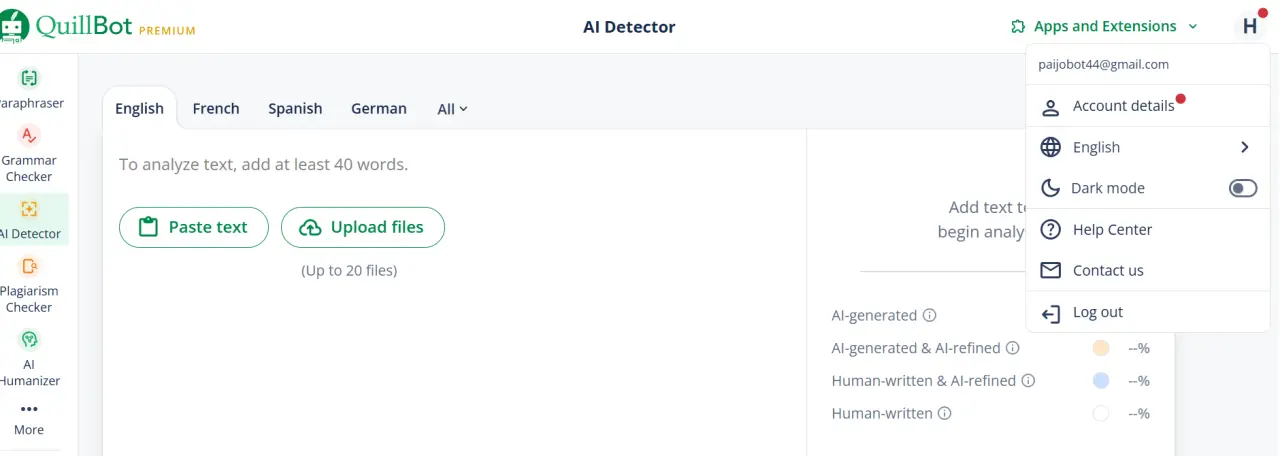Open the Apps and Extensions dropdown

click(1104, 26)
